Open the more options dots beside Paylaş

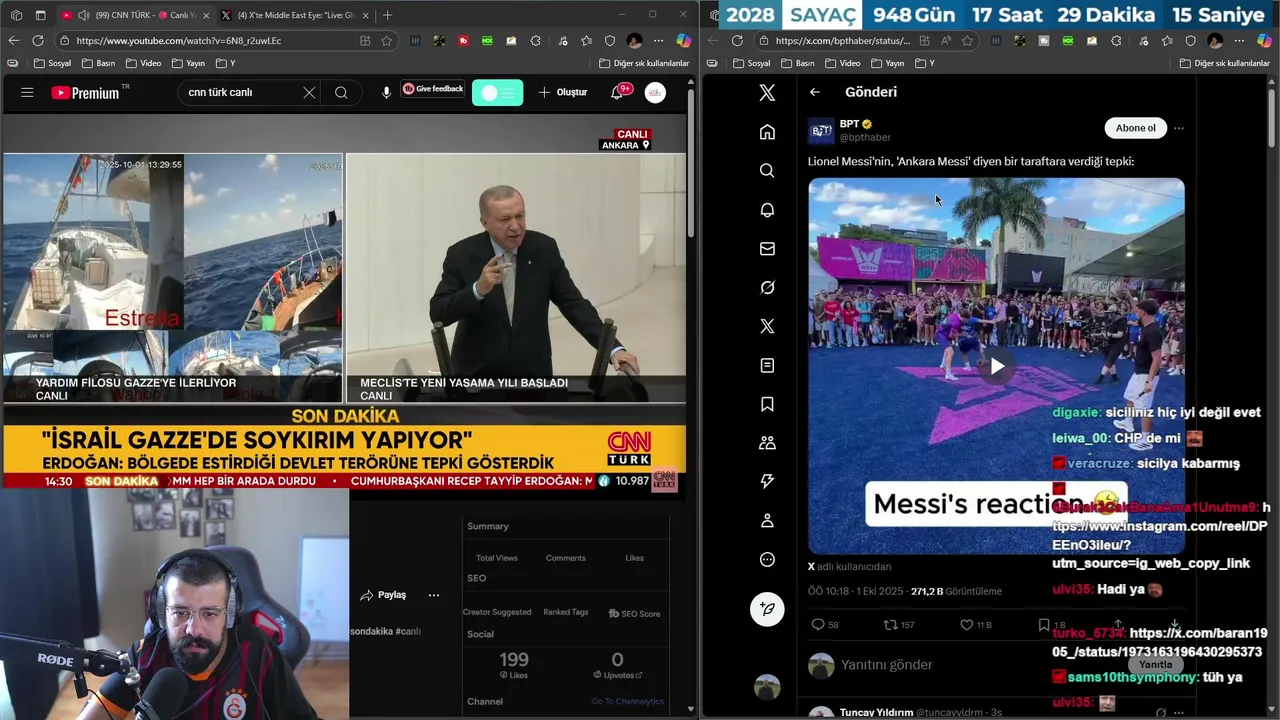434,595
